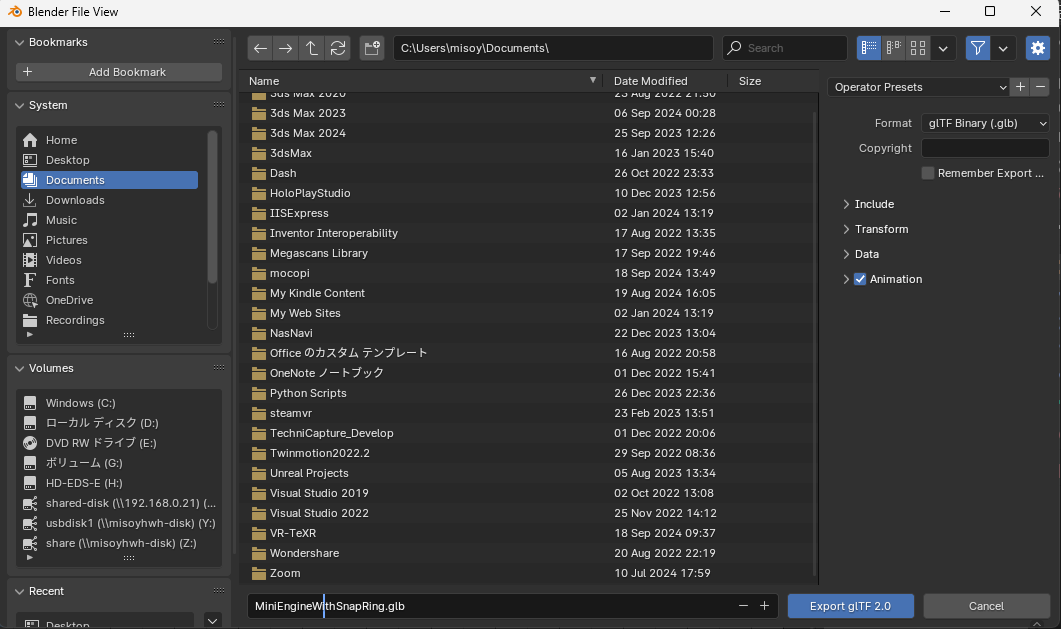Open the Windows (C:) volume
This screenshot has height=629, width=1061.
(80, 403)
